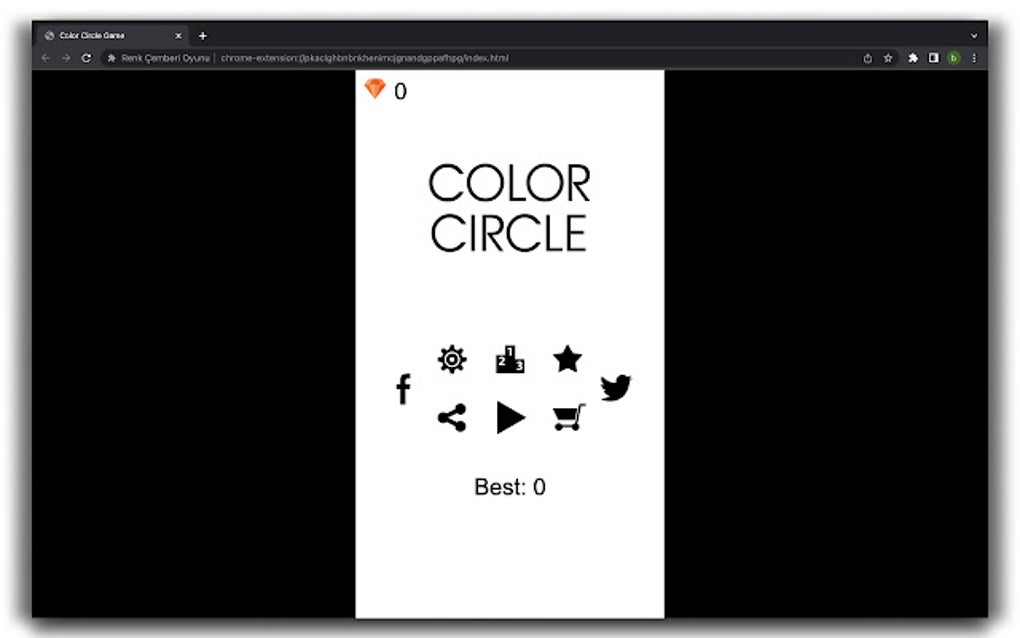Open the in-game shop cart icon
1020x638 pixels.
(566, 418)
